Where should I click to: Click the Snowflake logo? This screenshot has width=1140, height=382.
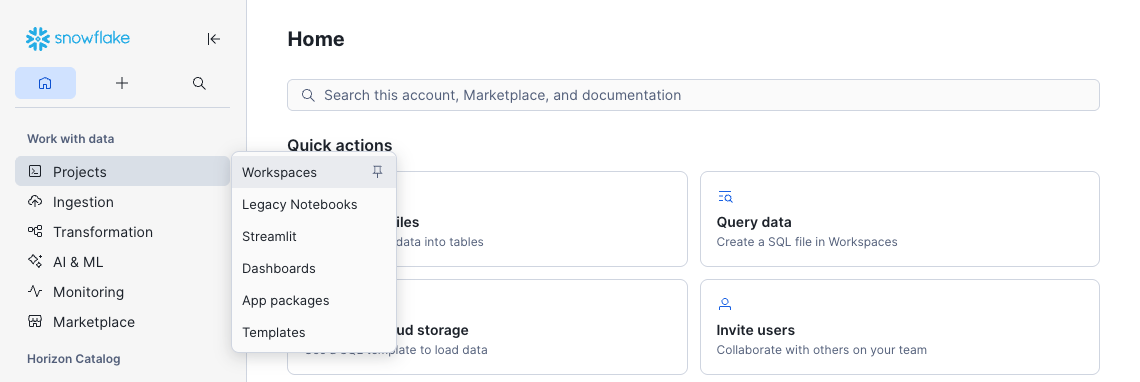[x=78, y=39]
